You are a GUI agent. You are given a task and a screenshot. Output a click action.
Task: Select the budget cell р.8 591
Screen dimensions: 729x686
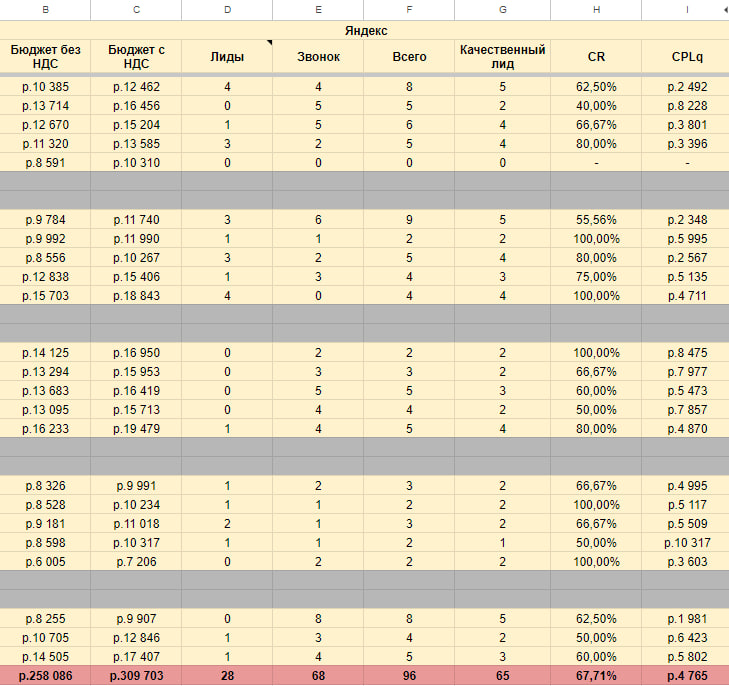tap(45, 163)
